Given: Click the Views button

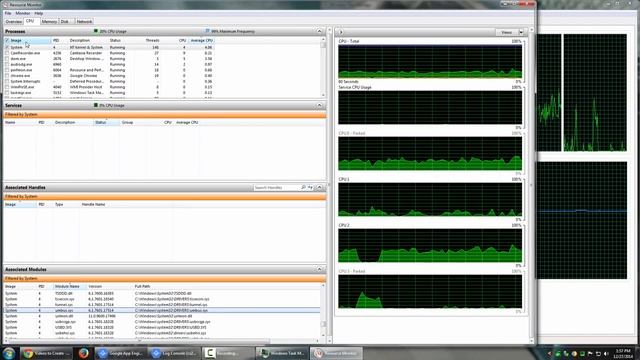Looking at the screenshot, I should (x=507, y=32).
